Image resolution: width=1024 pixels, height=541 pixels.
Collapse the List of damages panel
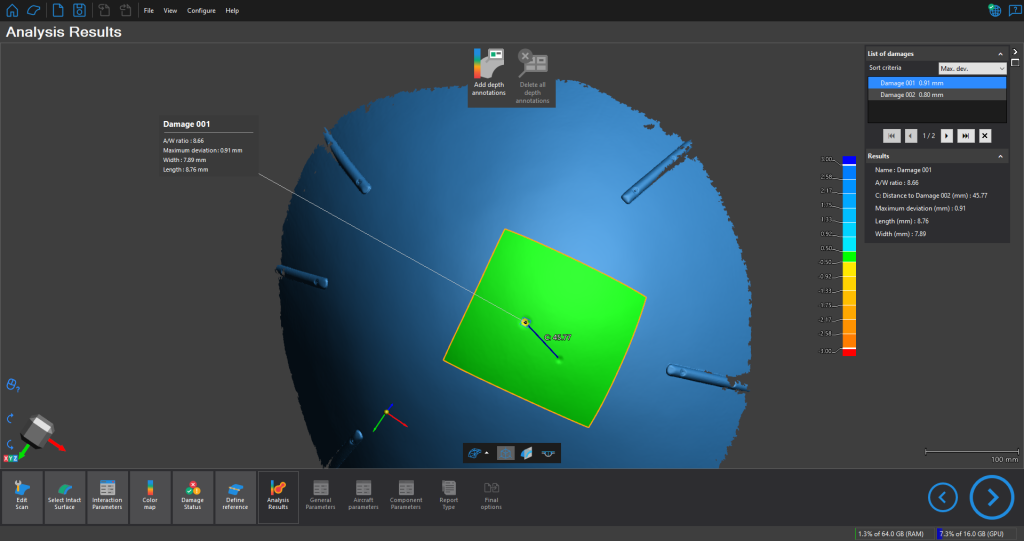[1000, 53]
